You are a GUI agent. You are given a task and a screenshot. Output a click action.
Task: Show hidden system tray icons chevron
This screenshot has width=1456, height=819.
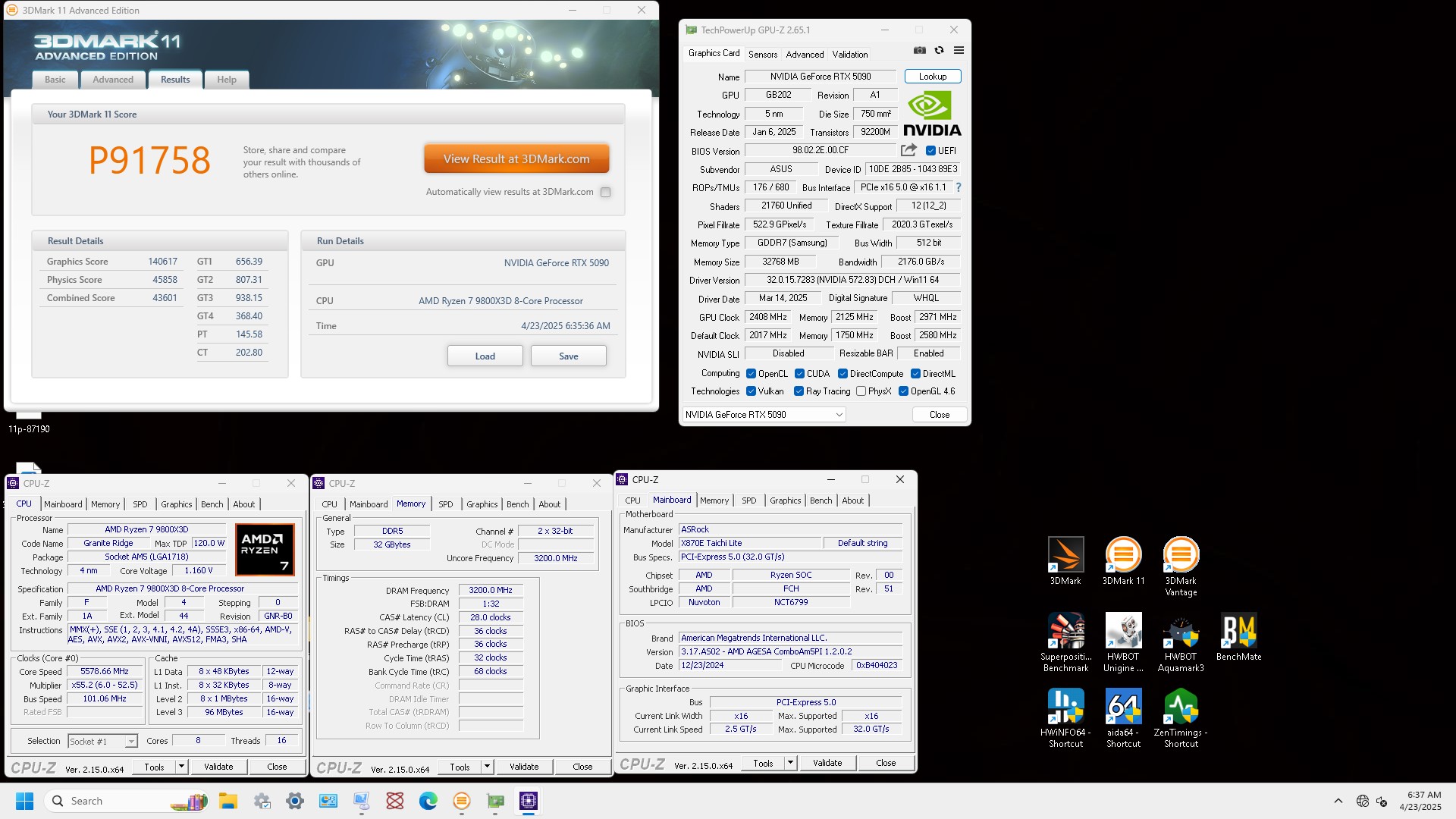1338,801
